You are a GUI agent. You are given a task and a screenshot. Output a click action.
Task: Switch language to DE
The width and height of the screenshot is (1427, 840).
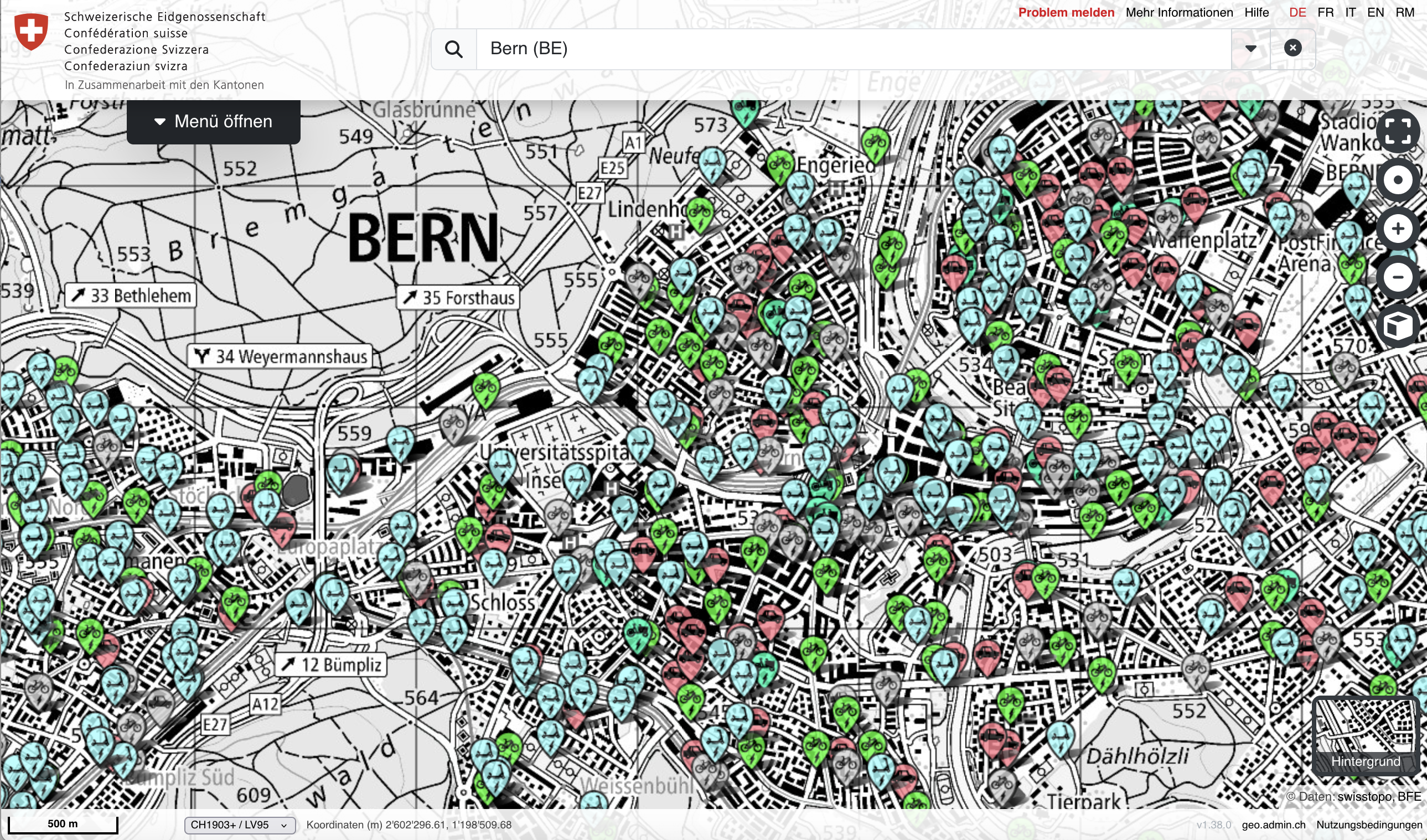(1297, 13)
